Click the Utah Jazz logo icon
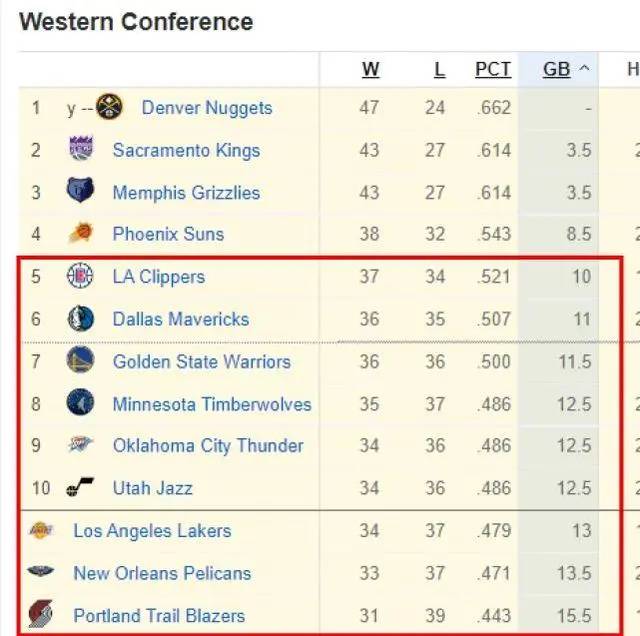 coord(81,488)
